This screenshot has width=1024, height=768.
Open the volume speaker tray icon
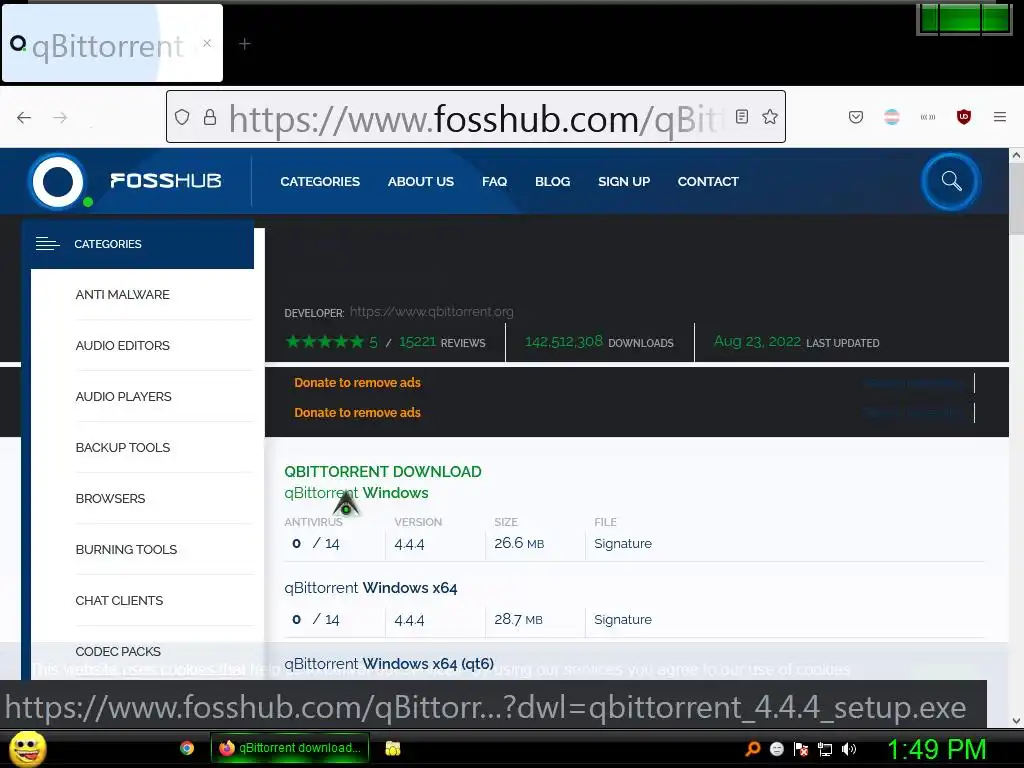tap(849, 749)
